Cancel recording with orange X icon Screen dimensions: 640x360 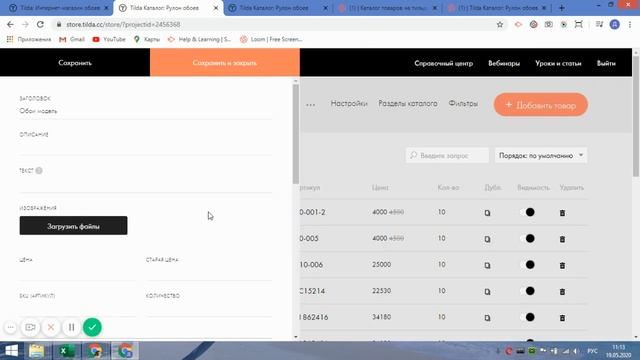click(x=51, y=327)
